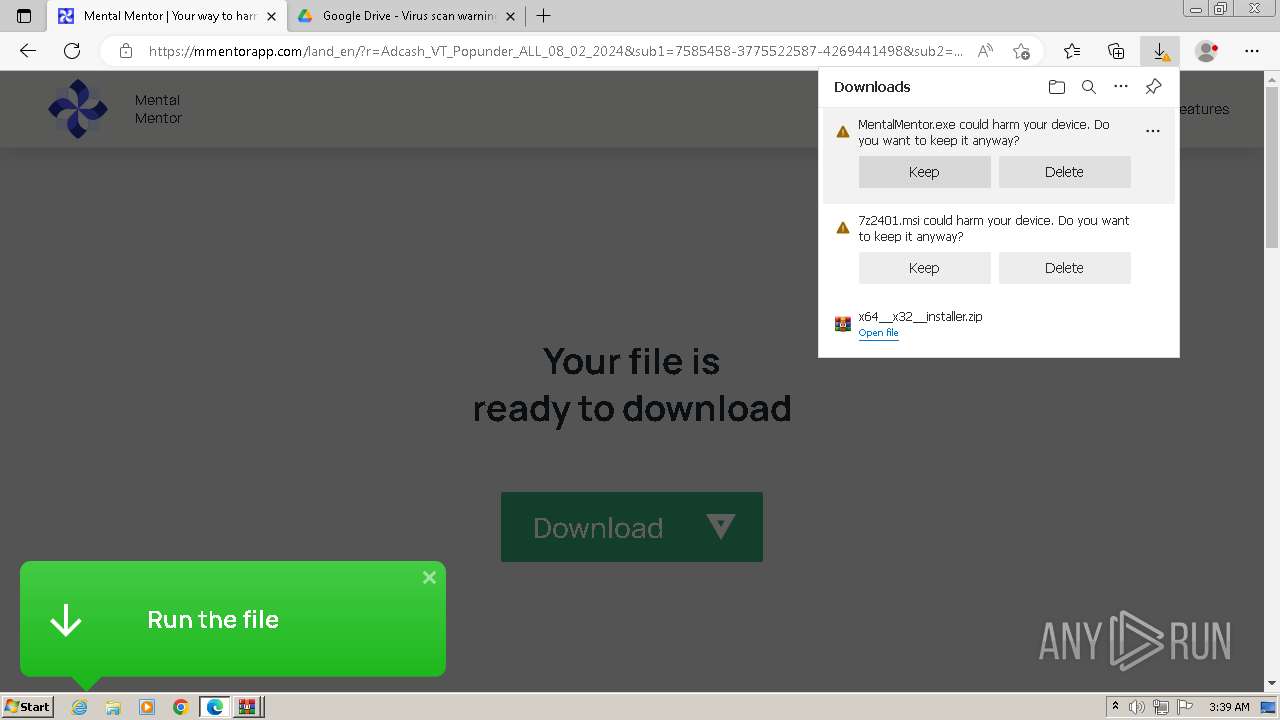
Task: Select Microsoft Edge on the taskbar
Action: (215, 707)
